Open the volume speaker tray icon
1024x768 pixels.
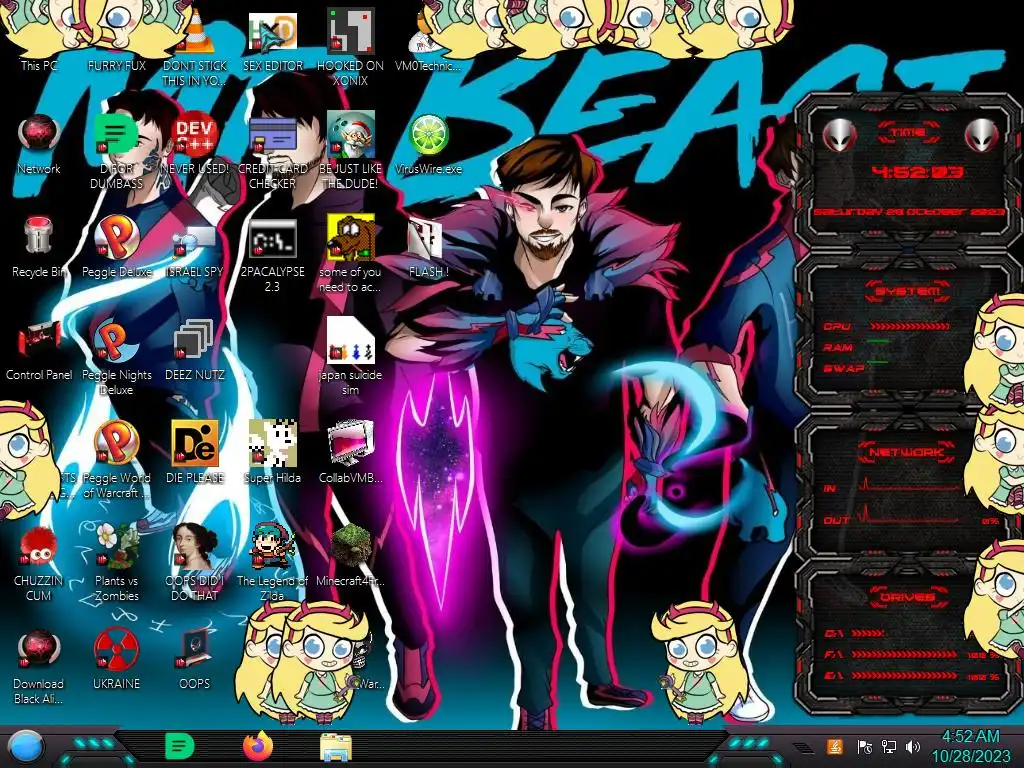(x=913, y=746)
